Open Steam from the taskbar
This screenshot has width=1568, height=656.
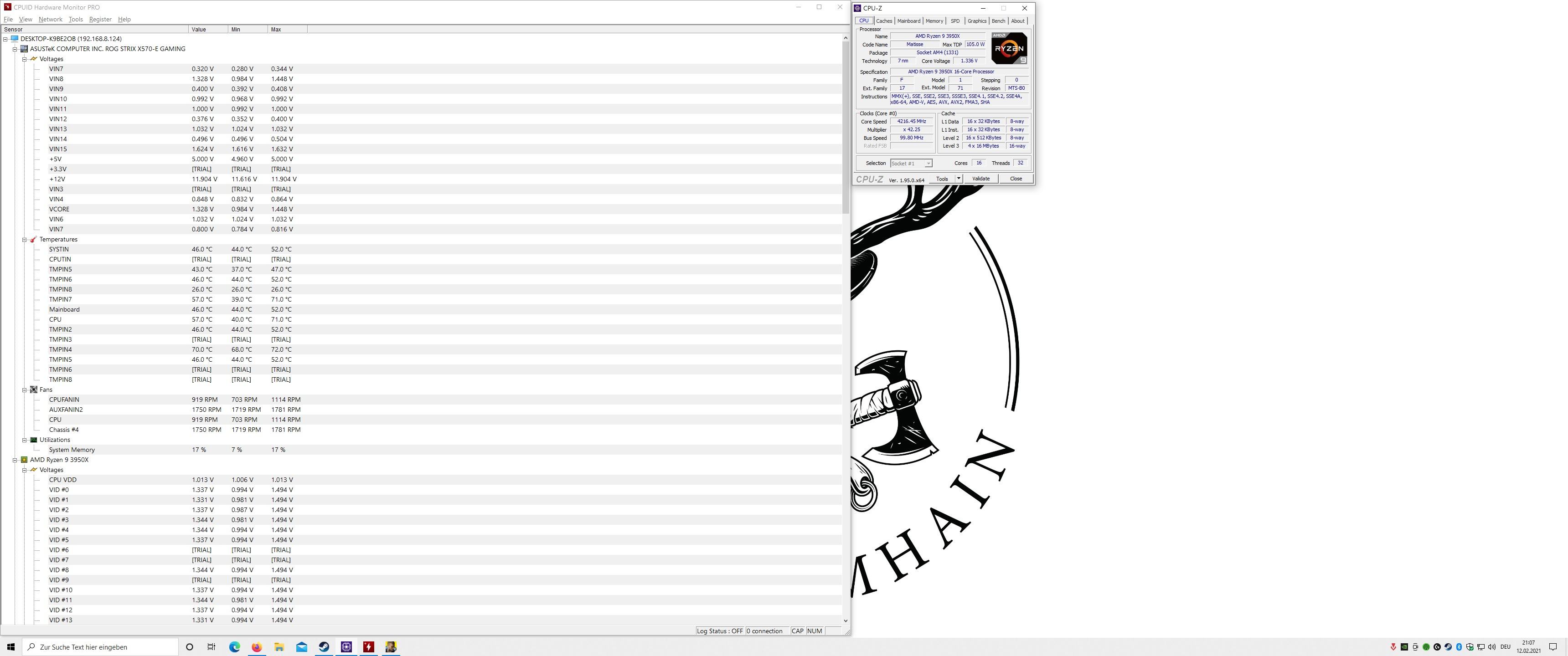tap(324, 647)
